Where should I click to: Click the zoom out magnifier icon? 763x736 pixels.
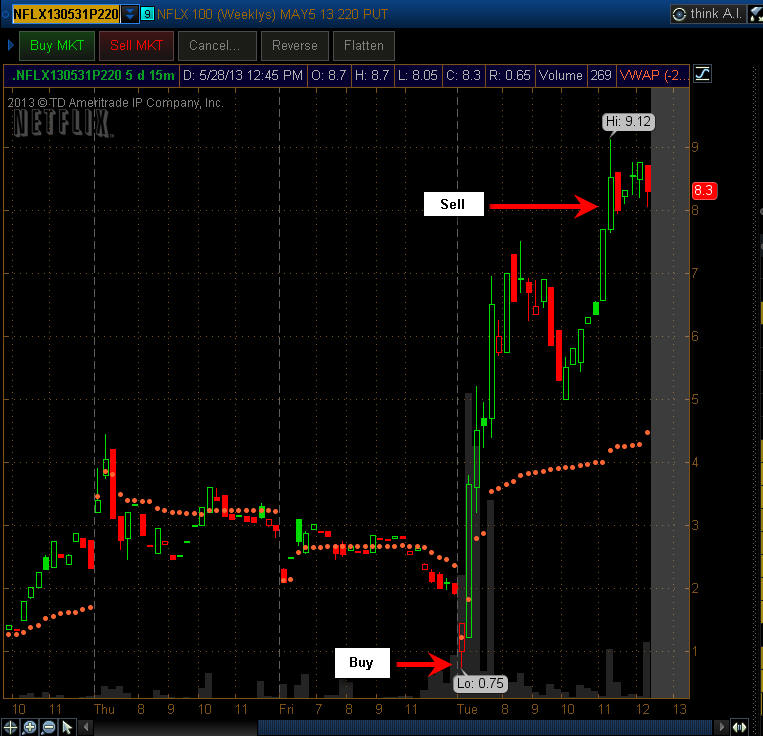coord(48,728)
